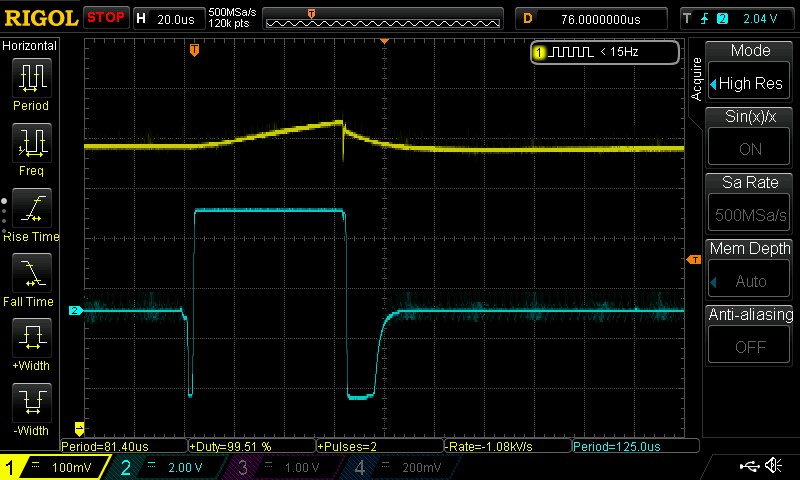The image size is (800, 480).
Task: Toggle the speaker sound icon
Action: [772, 466]
